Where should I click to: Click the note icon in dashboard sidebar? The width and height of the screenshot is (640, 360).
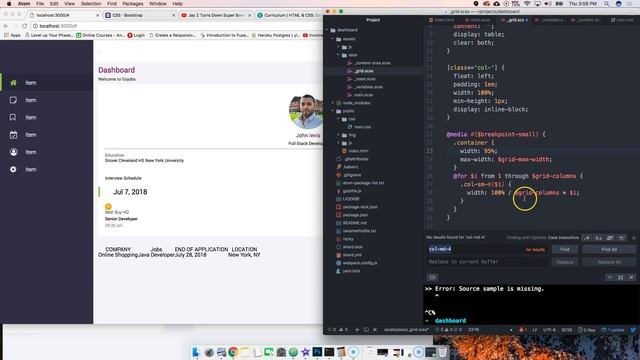click(13, 100)
